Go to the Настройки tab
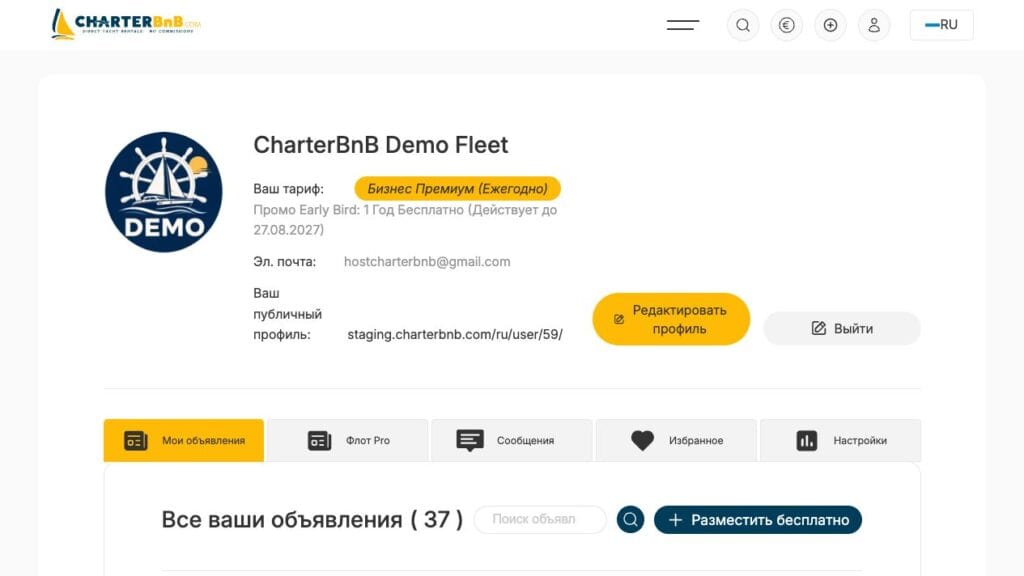1024x576 pixels. coord(840,440)
